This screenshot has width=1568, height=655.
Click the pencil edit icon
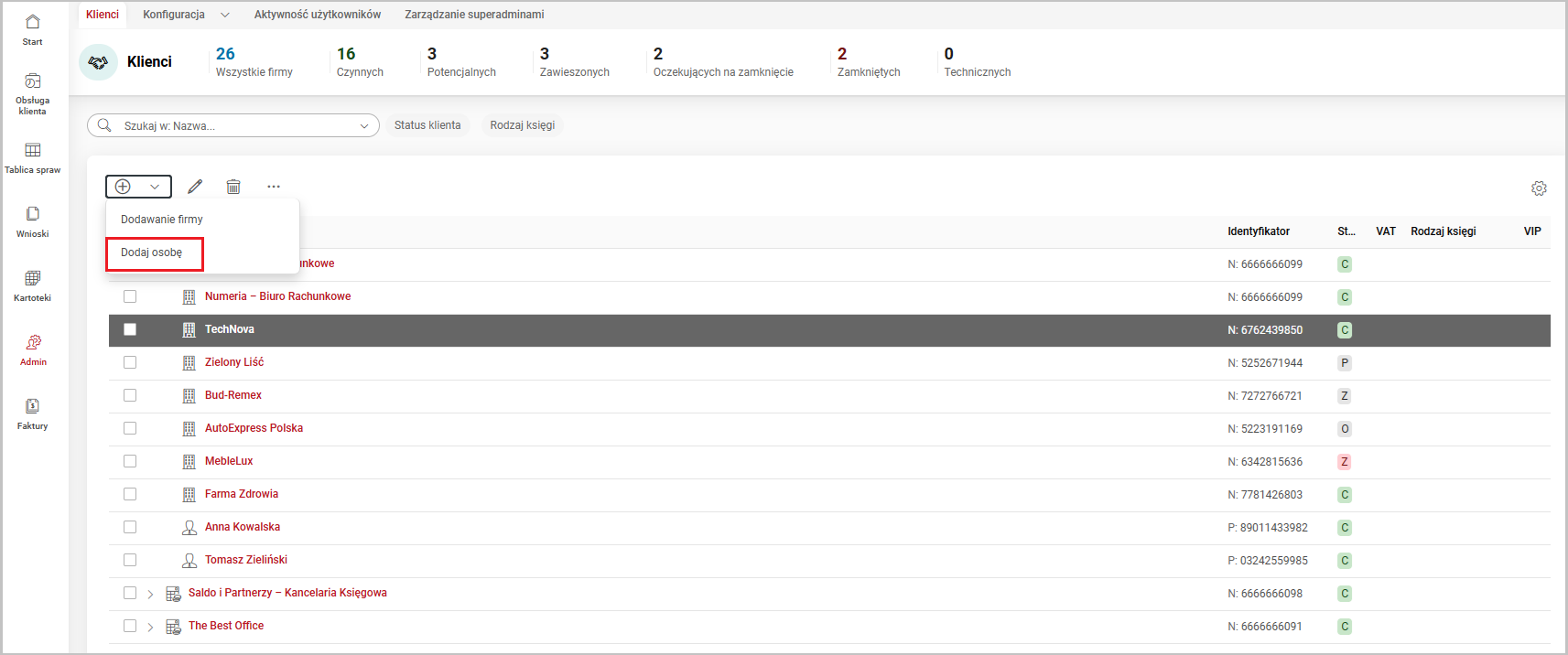coord(195,187)
